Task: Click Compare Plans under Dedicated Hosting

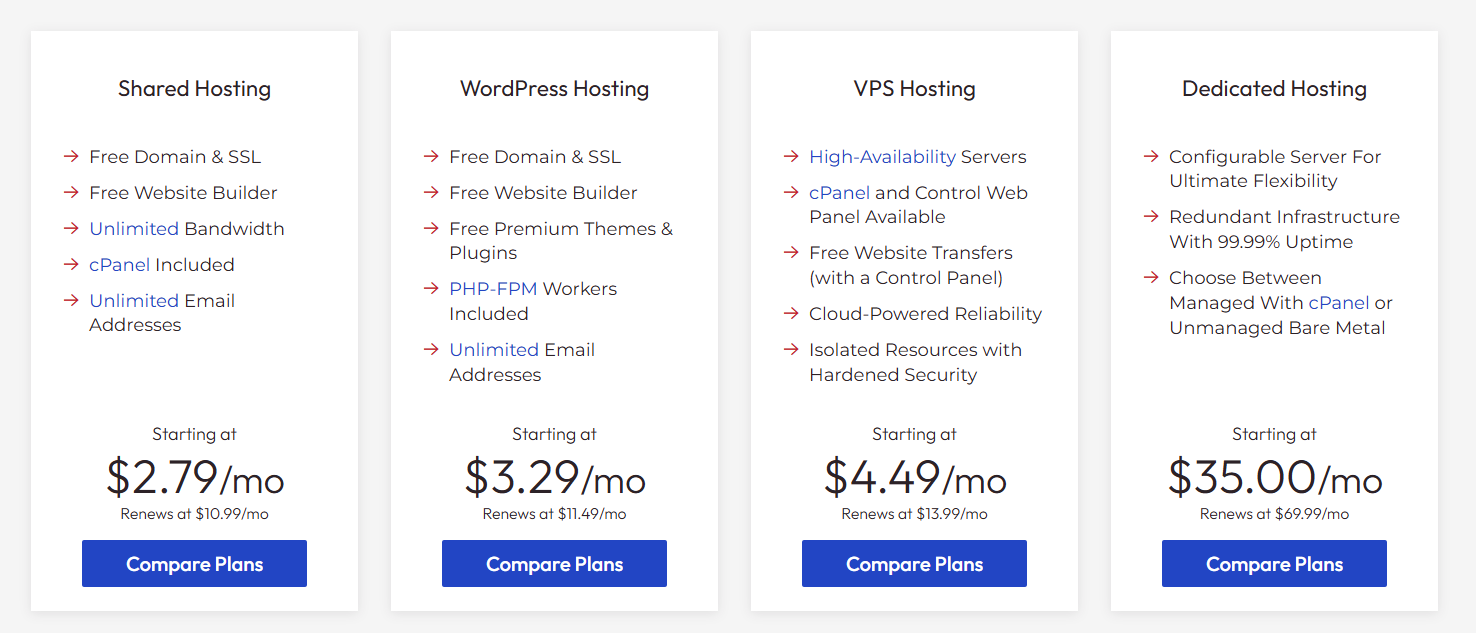Action: (x=1274, y=563)
